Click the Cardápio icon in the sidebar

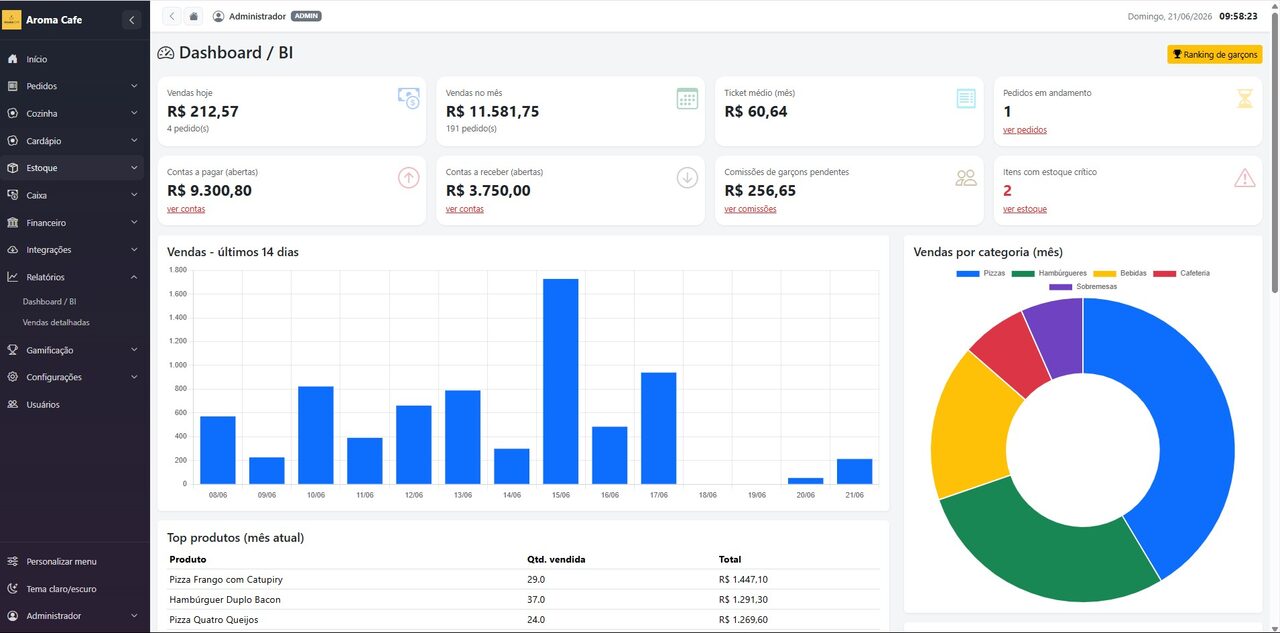pos(12,141)
